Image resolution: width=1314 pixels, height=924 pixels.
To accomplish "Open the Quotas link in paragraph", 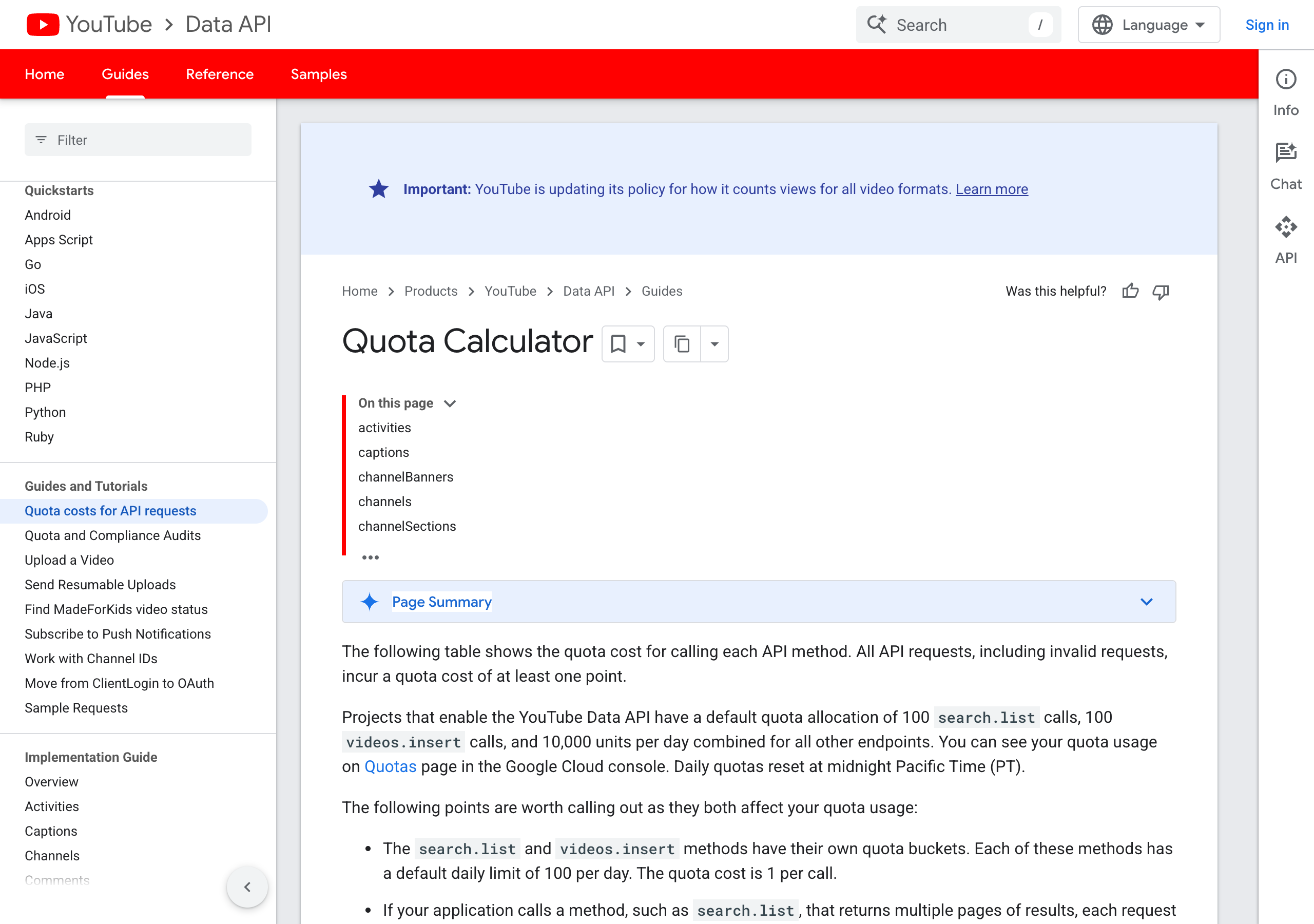I will [390, 766].
